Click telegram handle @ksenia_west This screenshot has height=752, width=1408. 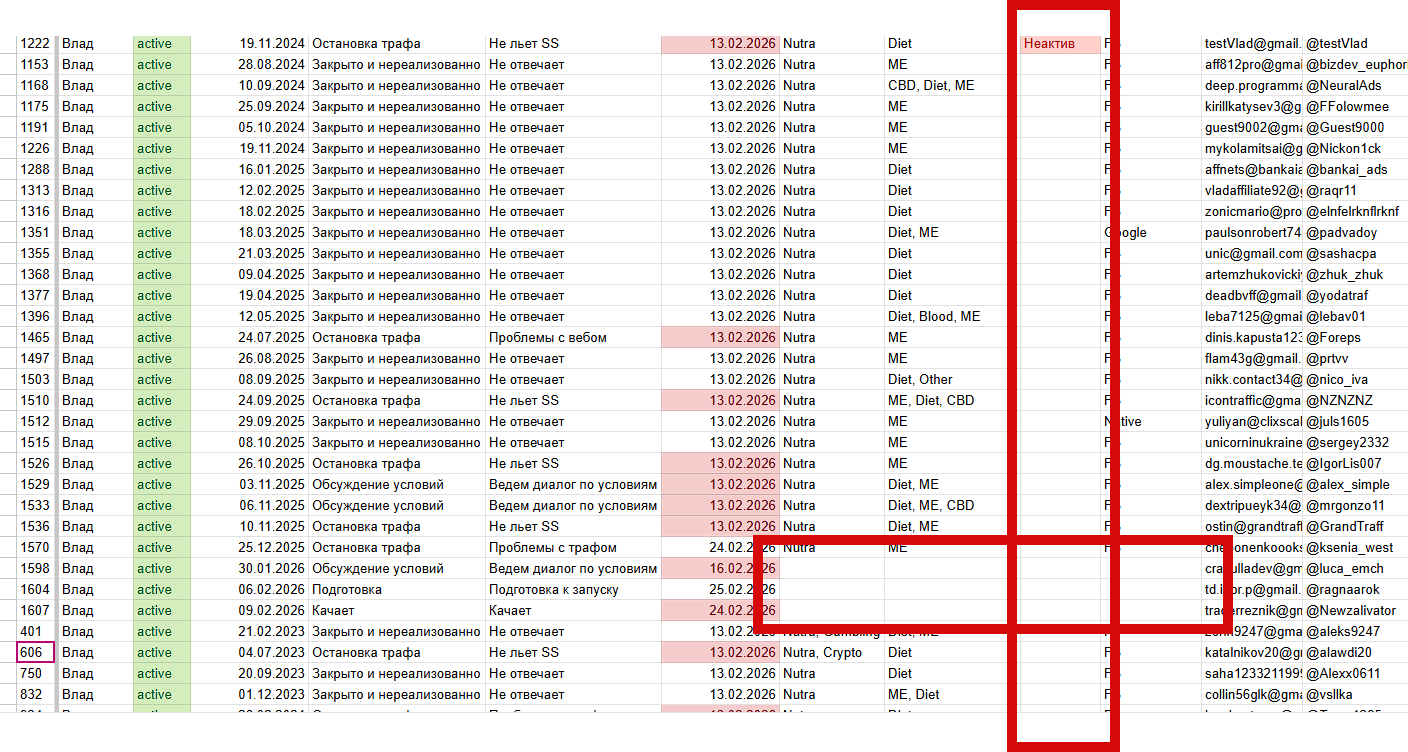1355,548
